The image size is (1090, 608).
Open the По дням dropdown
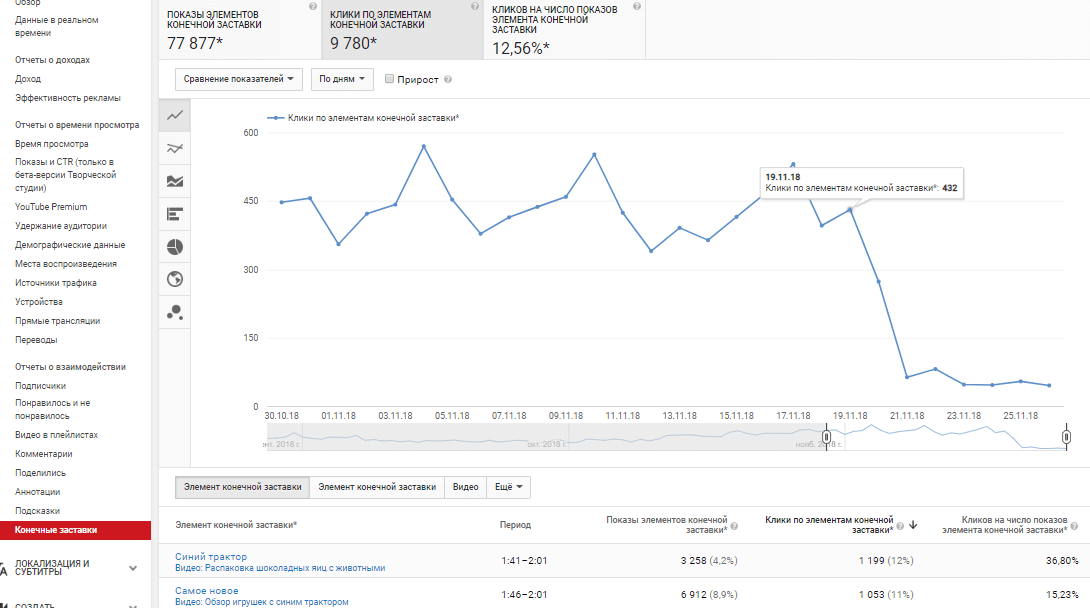343,79
